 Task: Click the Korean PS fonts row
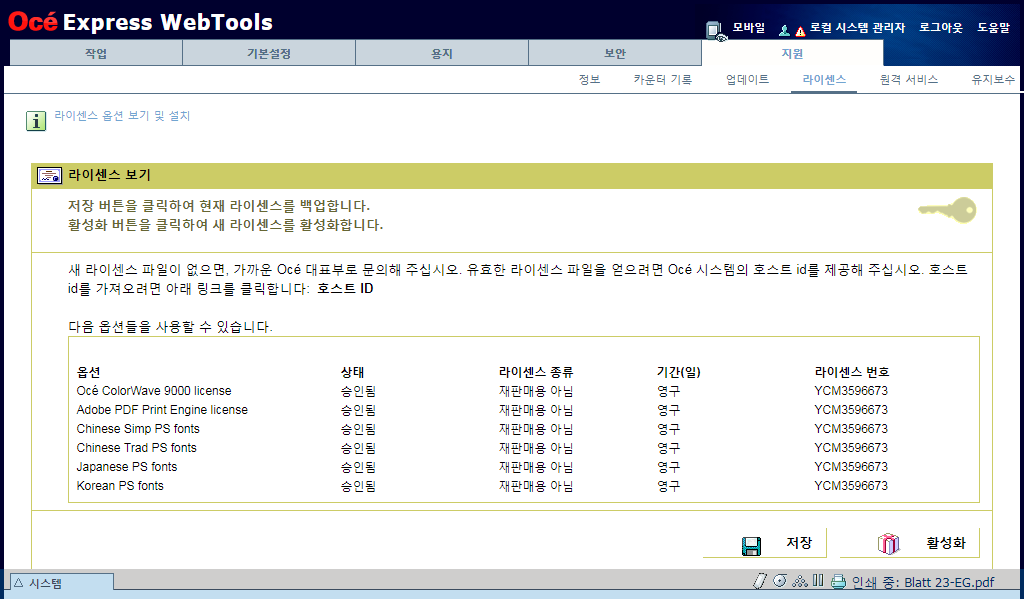tap(482, 485)
